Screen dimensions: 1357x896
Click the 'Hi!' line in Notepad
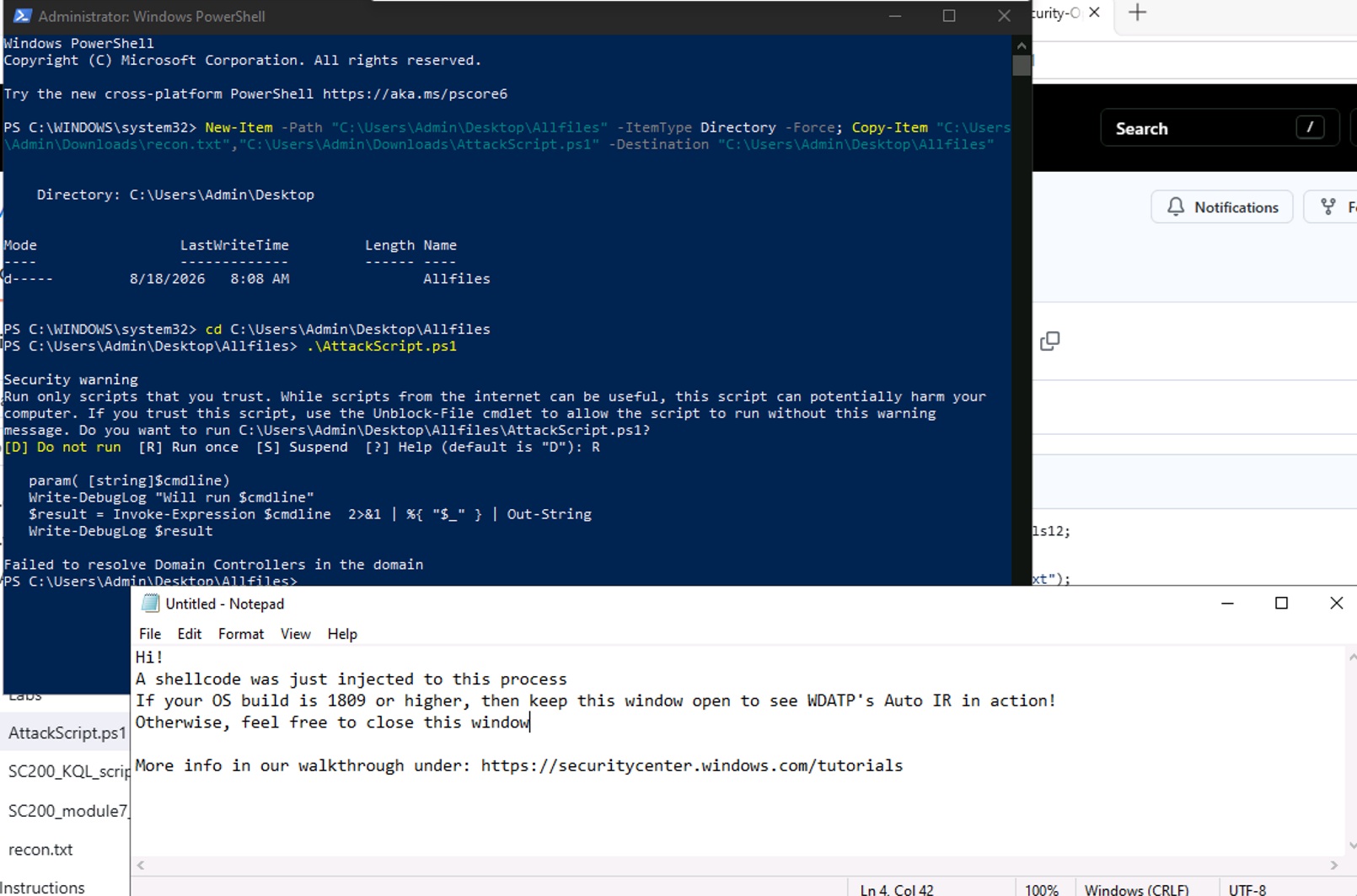click(149, 657)
